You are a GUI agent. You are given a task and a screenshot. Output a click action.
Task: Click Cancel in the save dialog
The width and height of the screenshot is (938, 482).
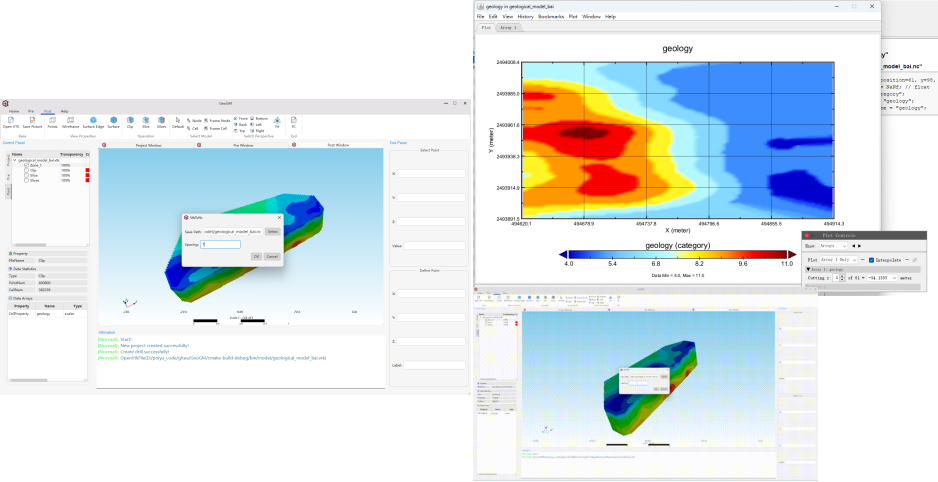click(271, 256)
